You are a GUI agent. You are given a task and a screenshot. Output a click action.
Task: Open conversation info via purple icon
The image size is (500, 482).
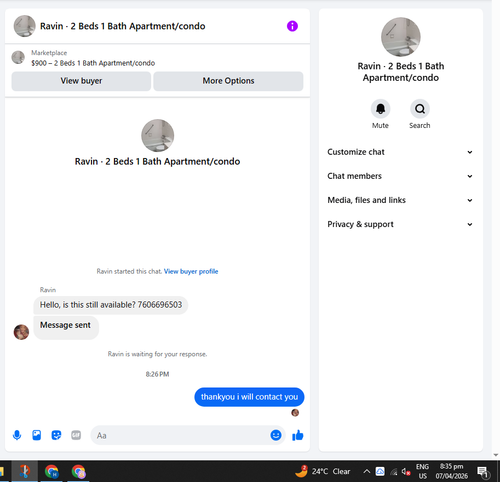(292, 26)
